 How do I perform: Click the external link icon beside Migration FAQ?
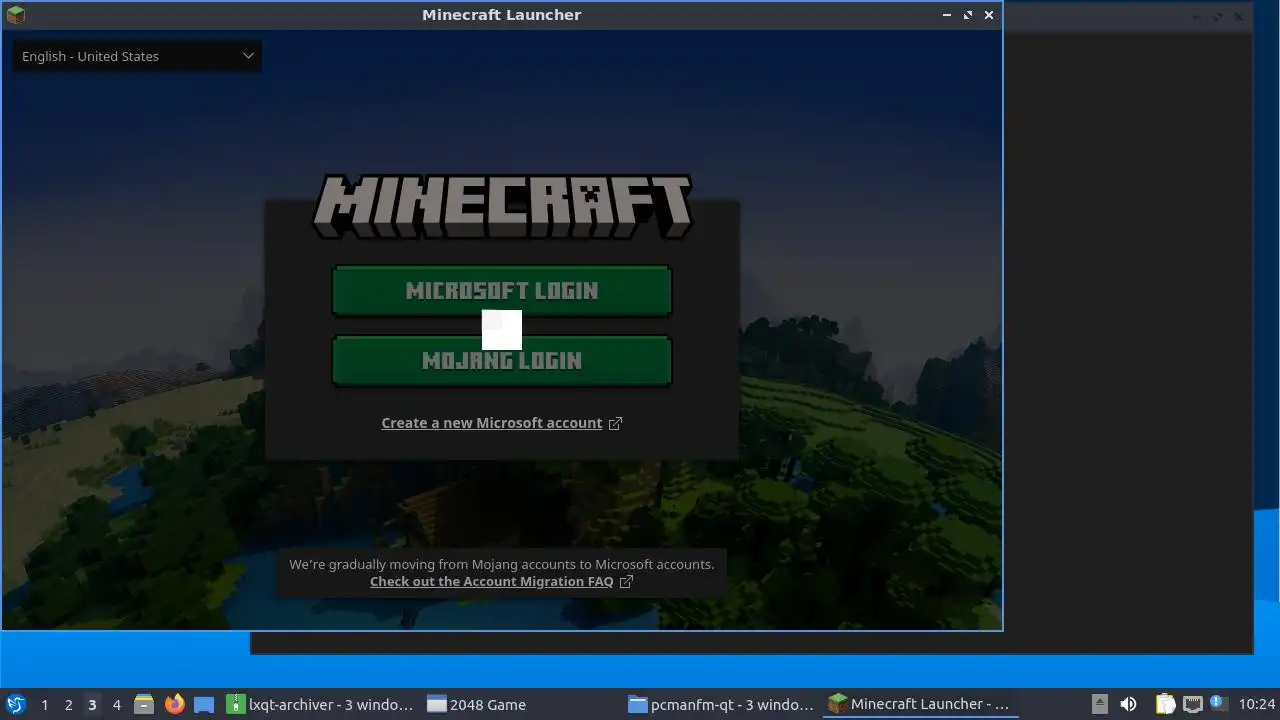coord(626,581)
